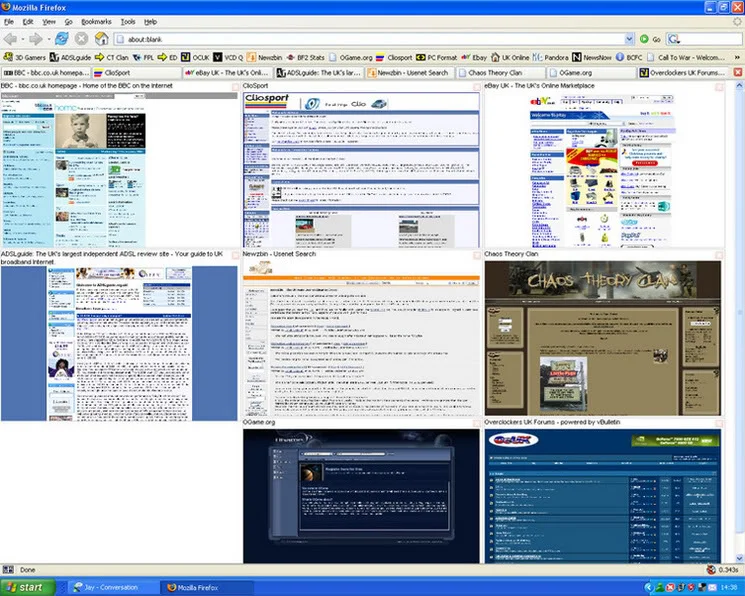Open the Tools menu

[x=128, y=22]
